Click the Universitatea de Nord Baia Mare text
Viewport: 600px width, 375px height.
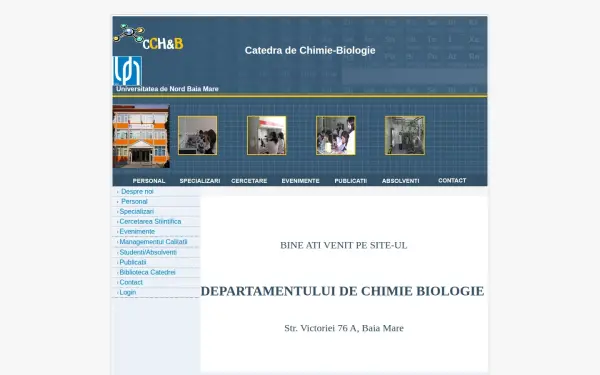coord(167,89)
